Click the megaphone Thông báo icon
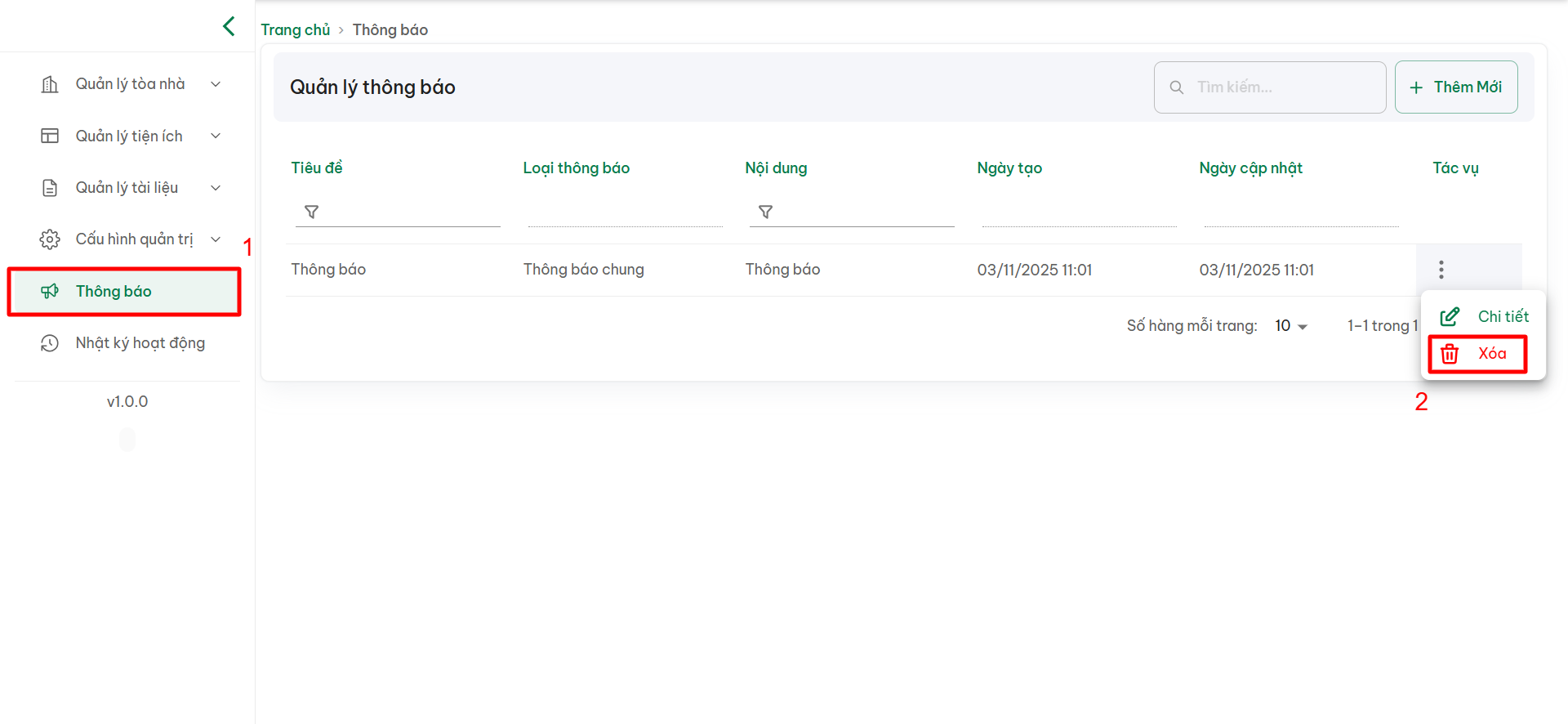Image resolution: width=1568 pixels, height=724 pixels. click(50, 291)
